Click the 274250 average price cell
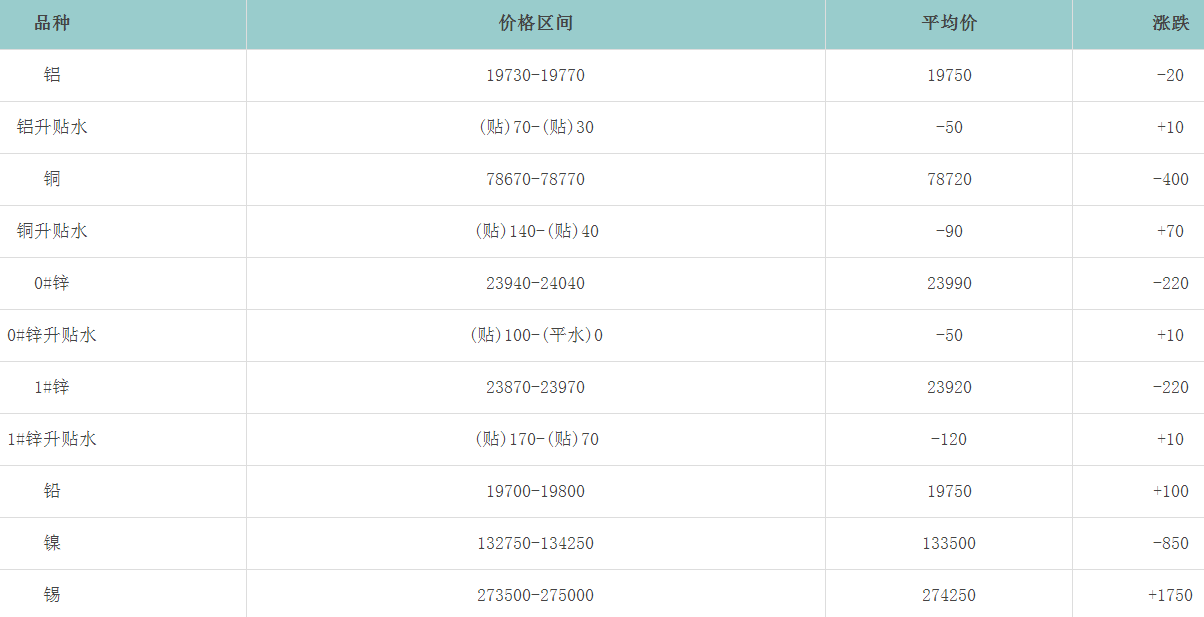Screen dimensions: 1204x617 [948, 595]
